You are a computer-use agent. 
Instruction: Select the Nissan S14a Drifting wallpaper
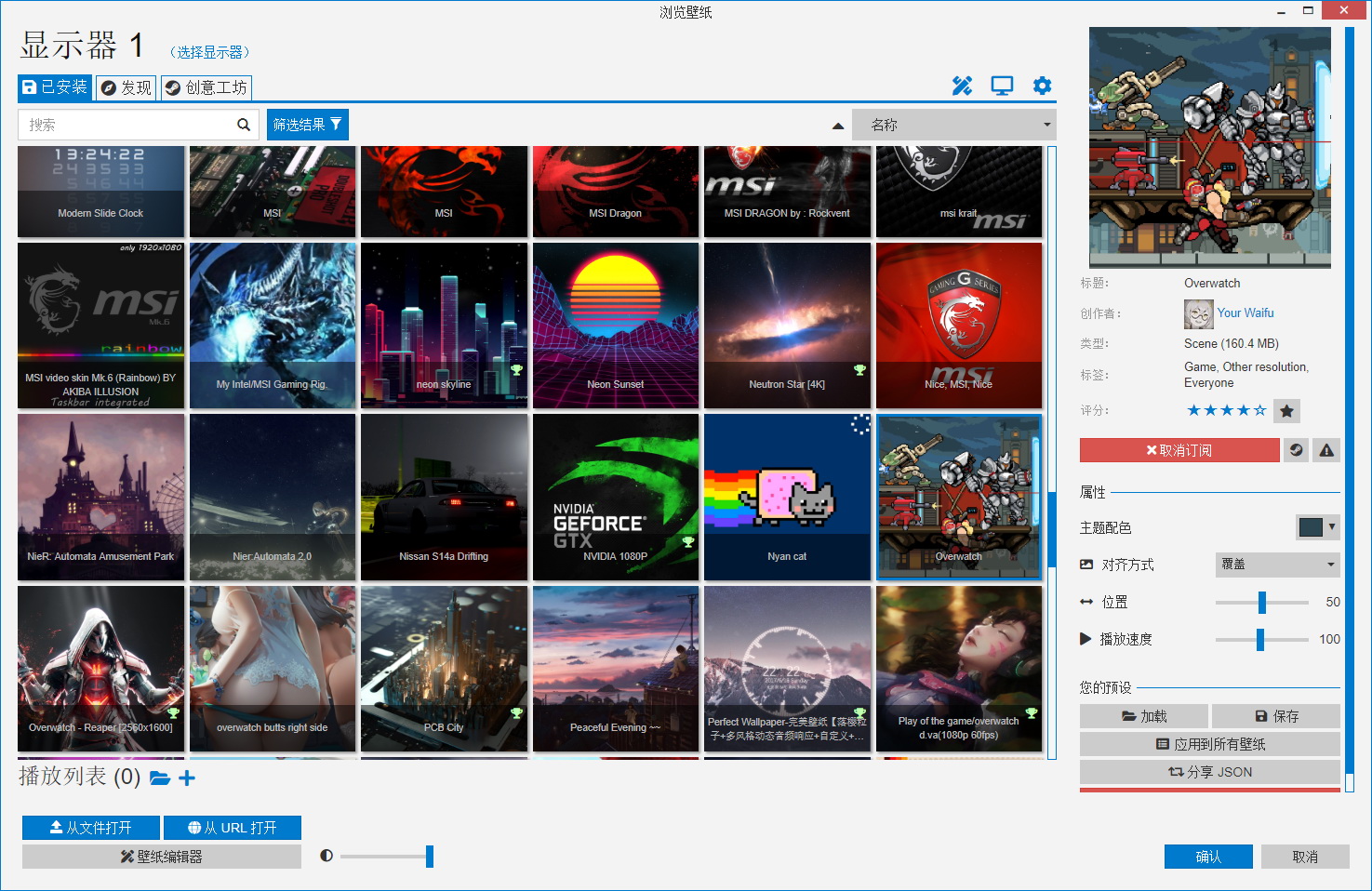[x=444, y=498]
